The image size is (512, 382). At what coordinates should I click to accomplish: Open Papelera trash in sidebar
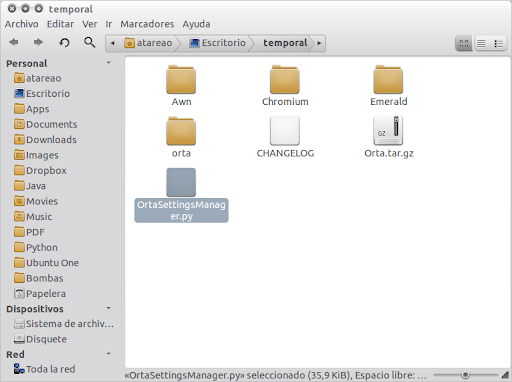pos(40,293)
